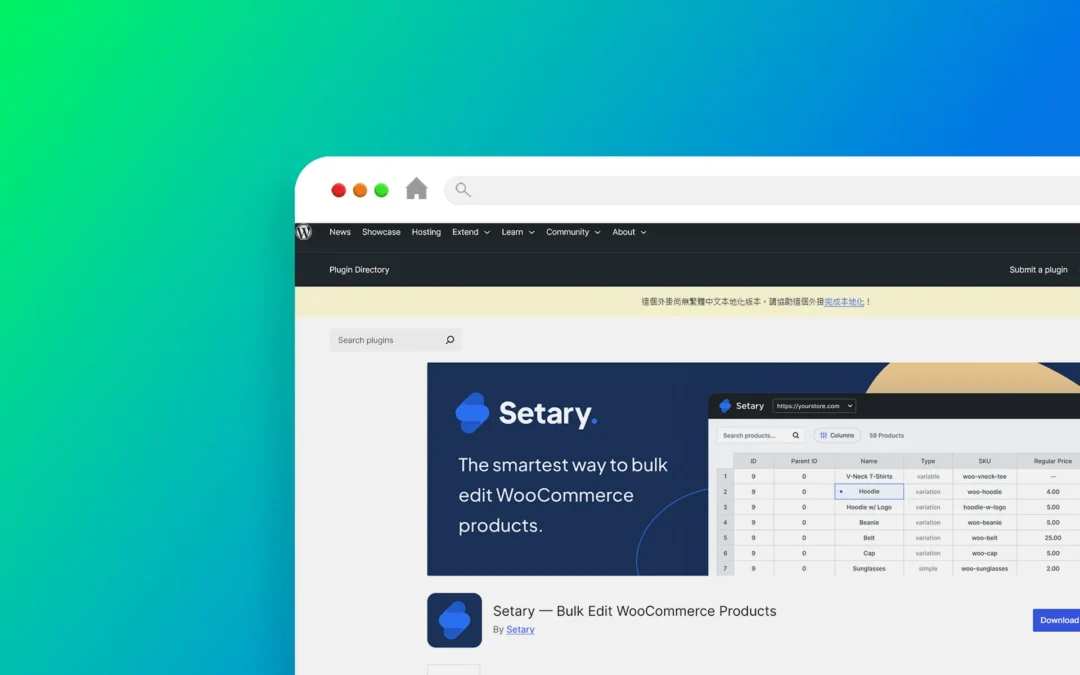Image resolution: width=1080 pixels, height=675 pixels.
Task: Click the Setary banner image
Action: pos(754,469)
